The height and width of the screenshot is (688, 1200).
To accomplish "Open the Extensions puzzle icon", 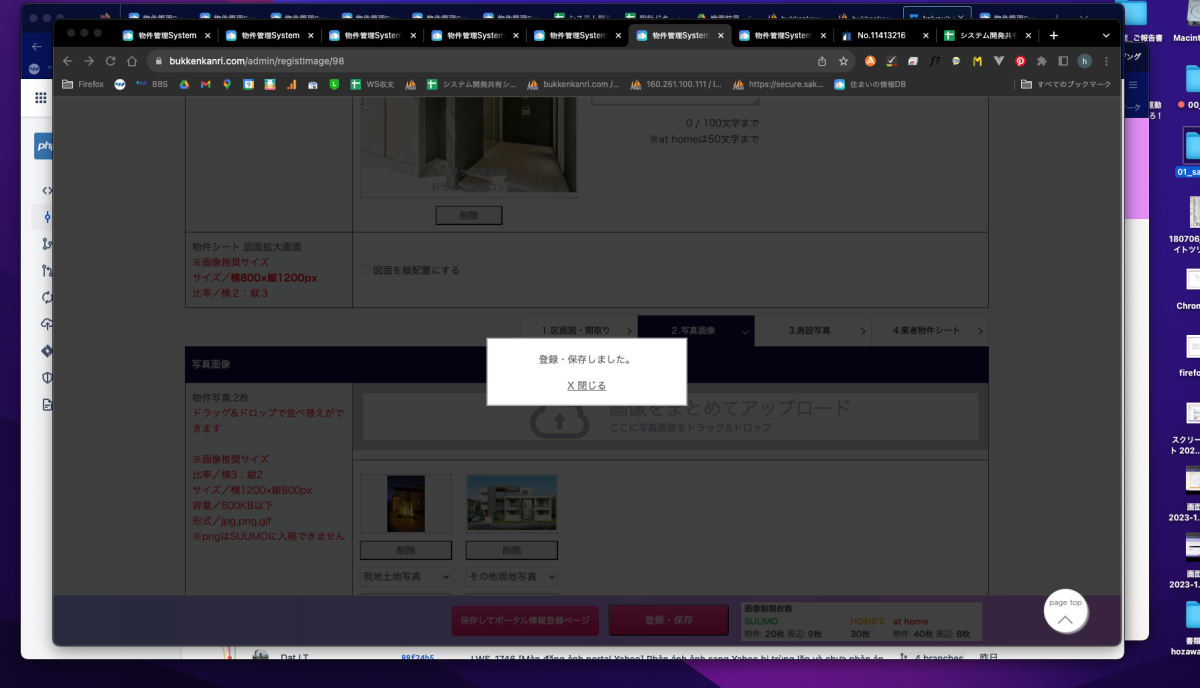I will click(1042, 61).
